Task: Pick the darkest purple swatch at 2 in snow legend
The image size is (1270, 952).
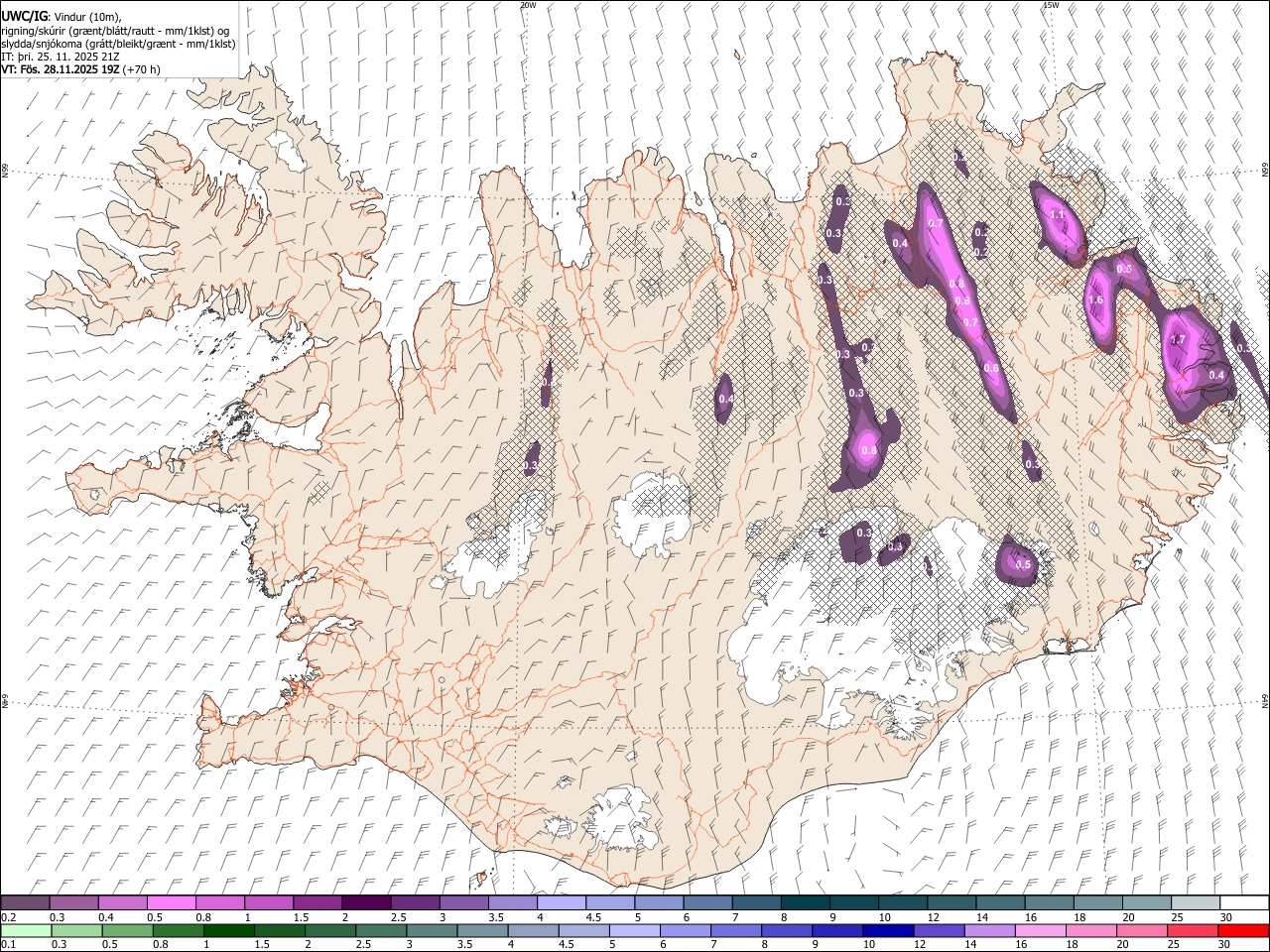Action: click(365, 902)
